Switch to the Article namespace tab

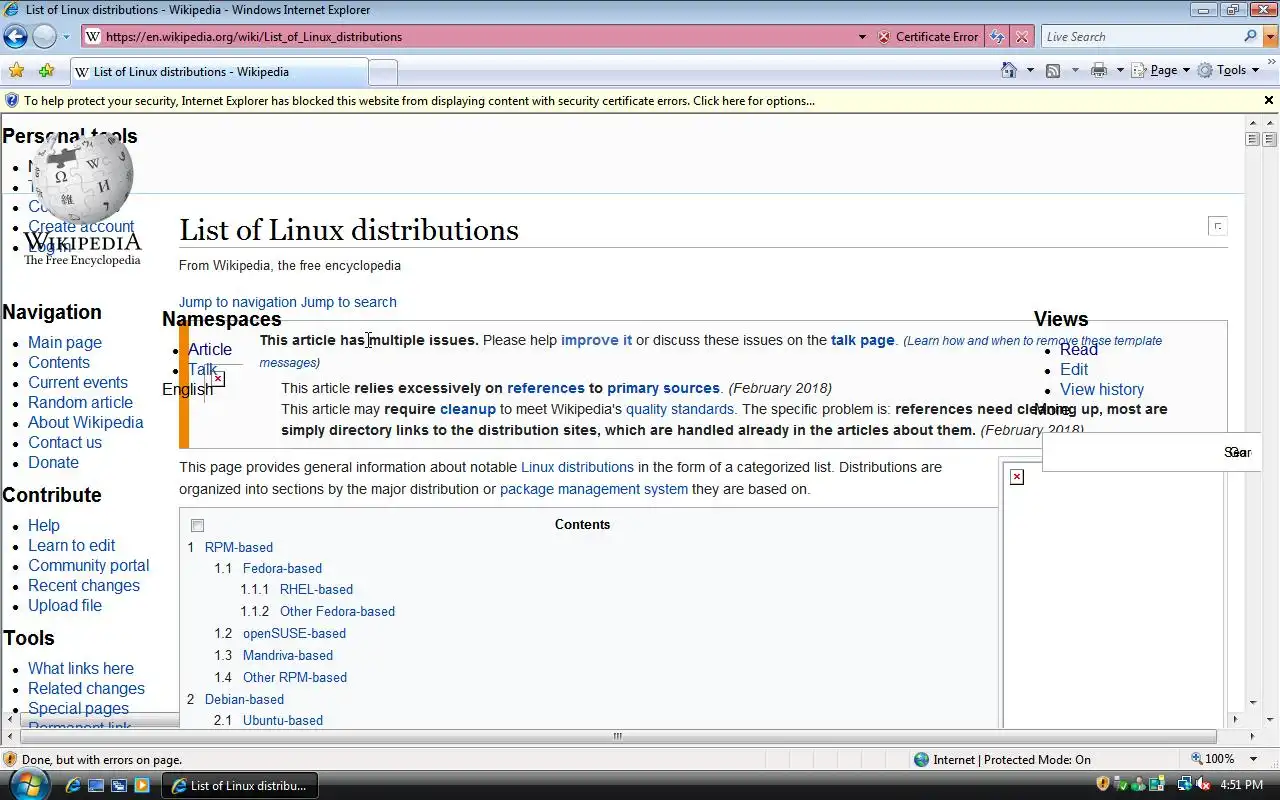(x=210, y=349)
